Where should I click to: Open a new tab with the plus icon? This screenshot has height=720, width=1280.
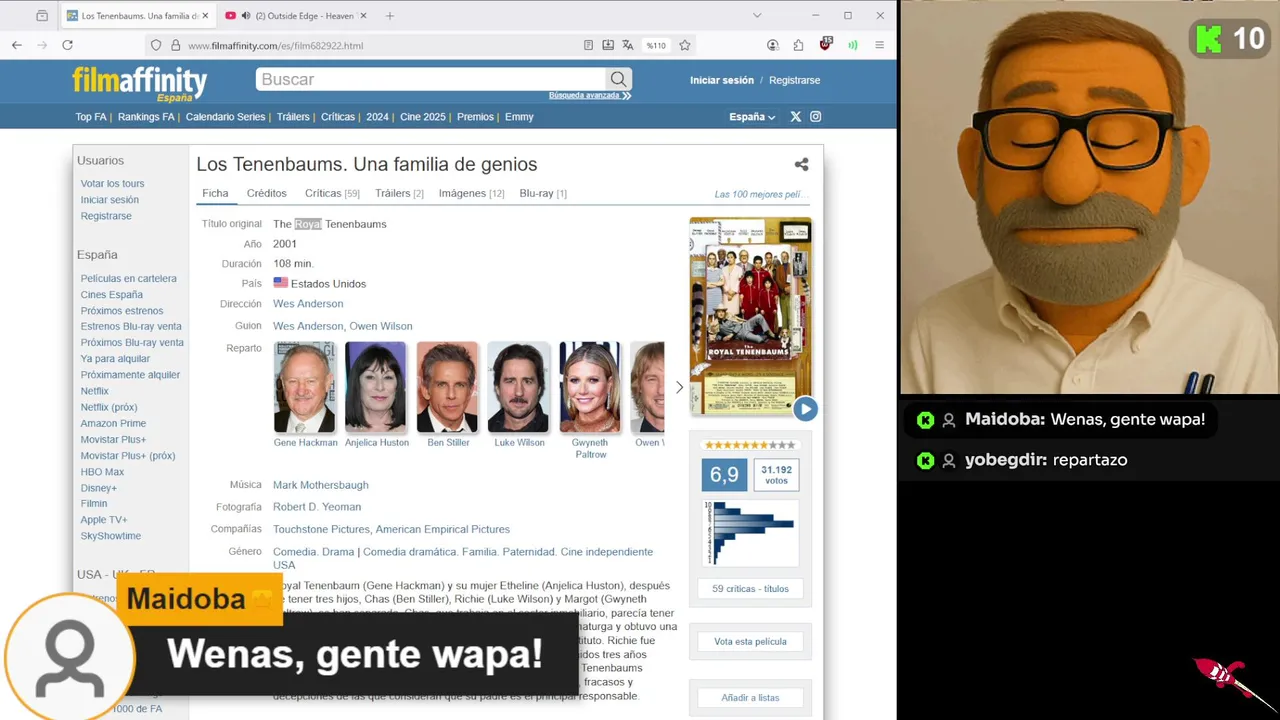(390, 16)
